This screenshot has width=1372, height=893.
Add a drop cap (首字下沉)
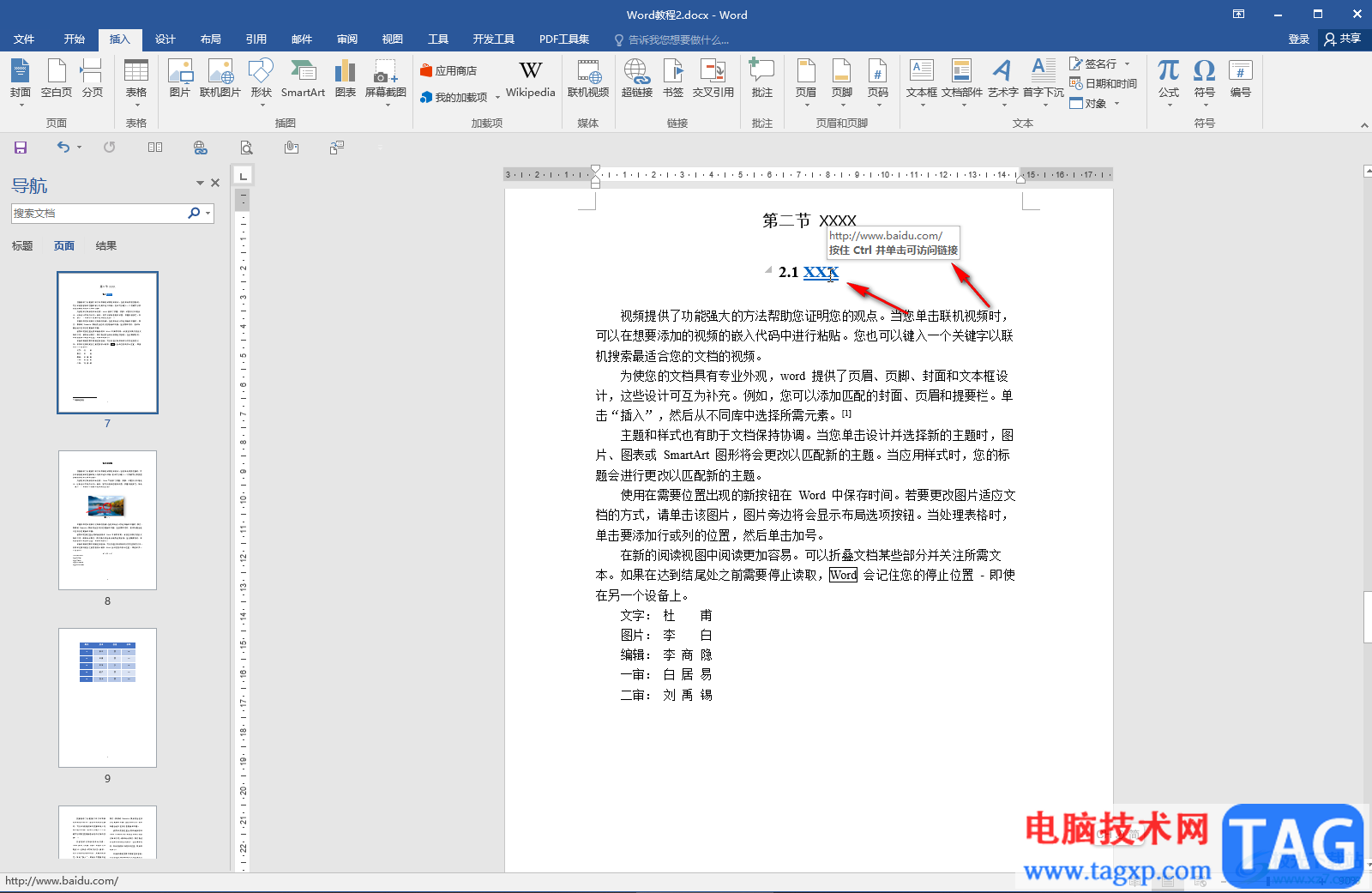click(1044, 81)
